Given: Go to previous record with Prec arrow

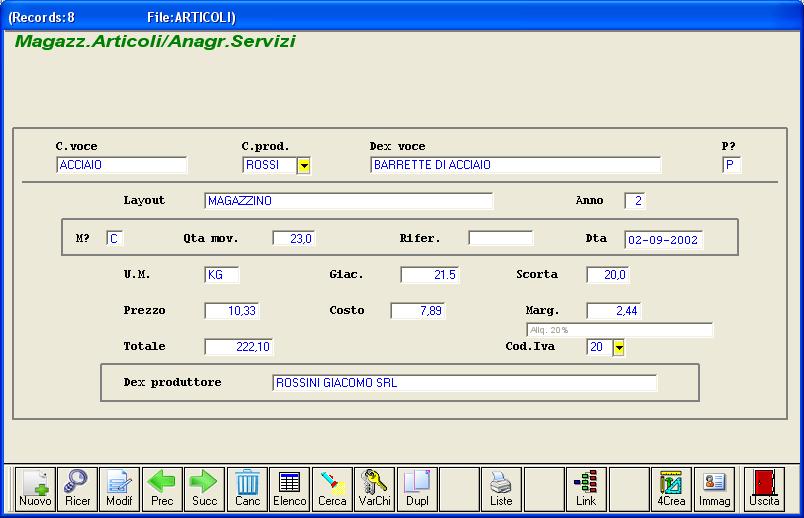Looking at the screenshot, I should pos(162,489).
